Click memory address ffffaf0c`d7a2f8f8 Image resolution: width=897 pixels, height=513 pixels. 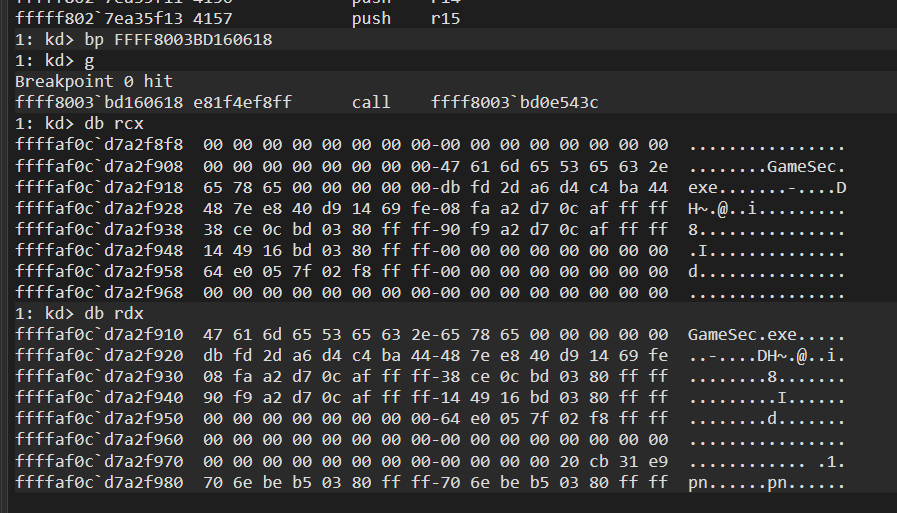tap(98, 145)
